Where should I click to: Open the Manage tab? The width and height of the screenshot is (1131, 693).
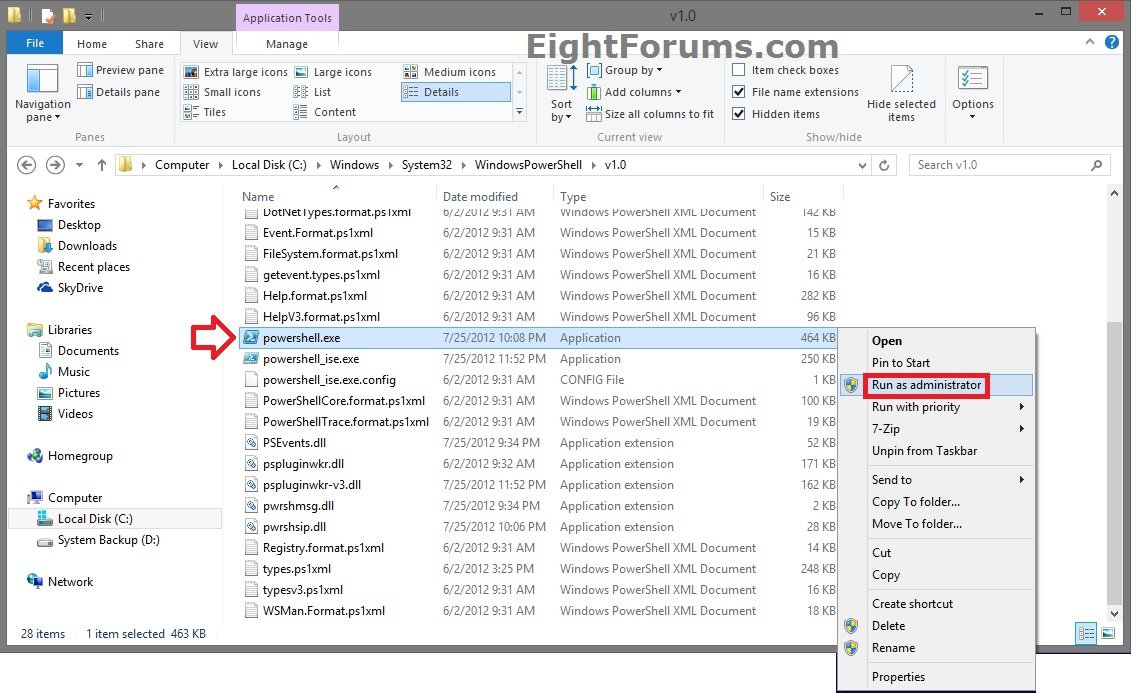tap(286, 44)
